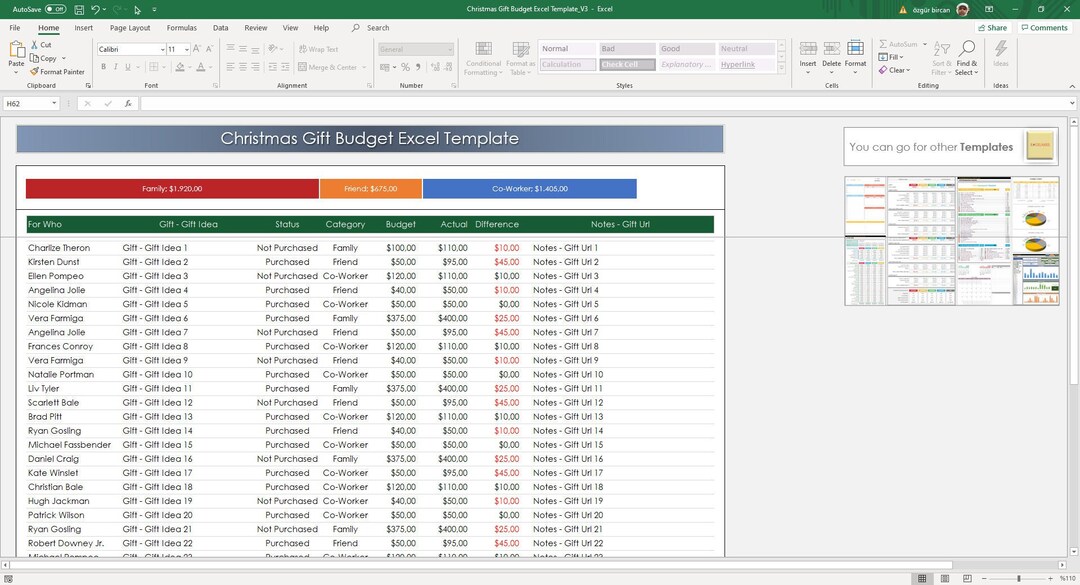Open Find & Select
The width and height of the screenshot is (1080, 585).
(x=966, y=58)
